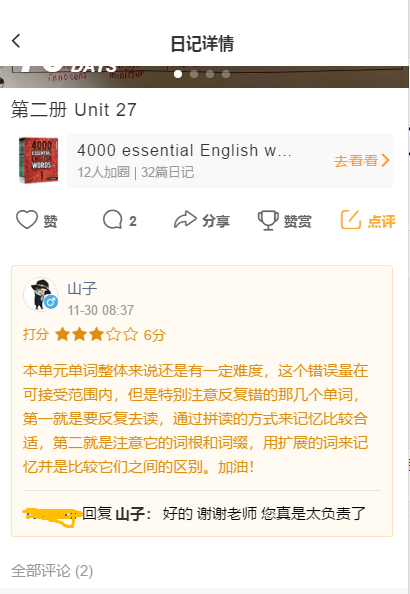This screenshot has height=594, width=410.
Task: Click the 去看看 chevron arrow
Action: point(385,160)
